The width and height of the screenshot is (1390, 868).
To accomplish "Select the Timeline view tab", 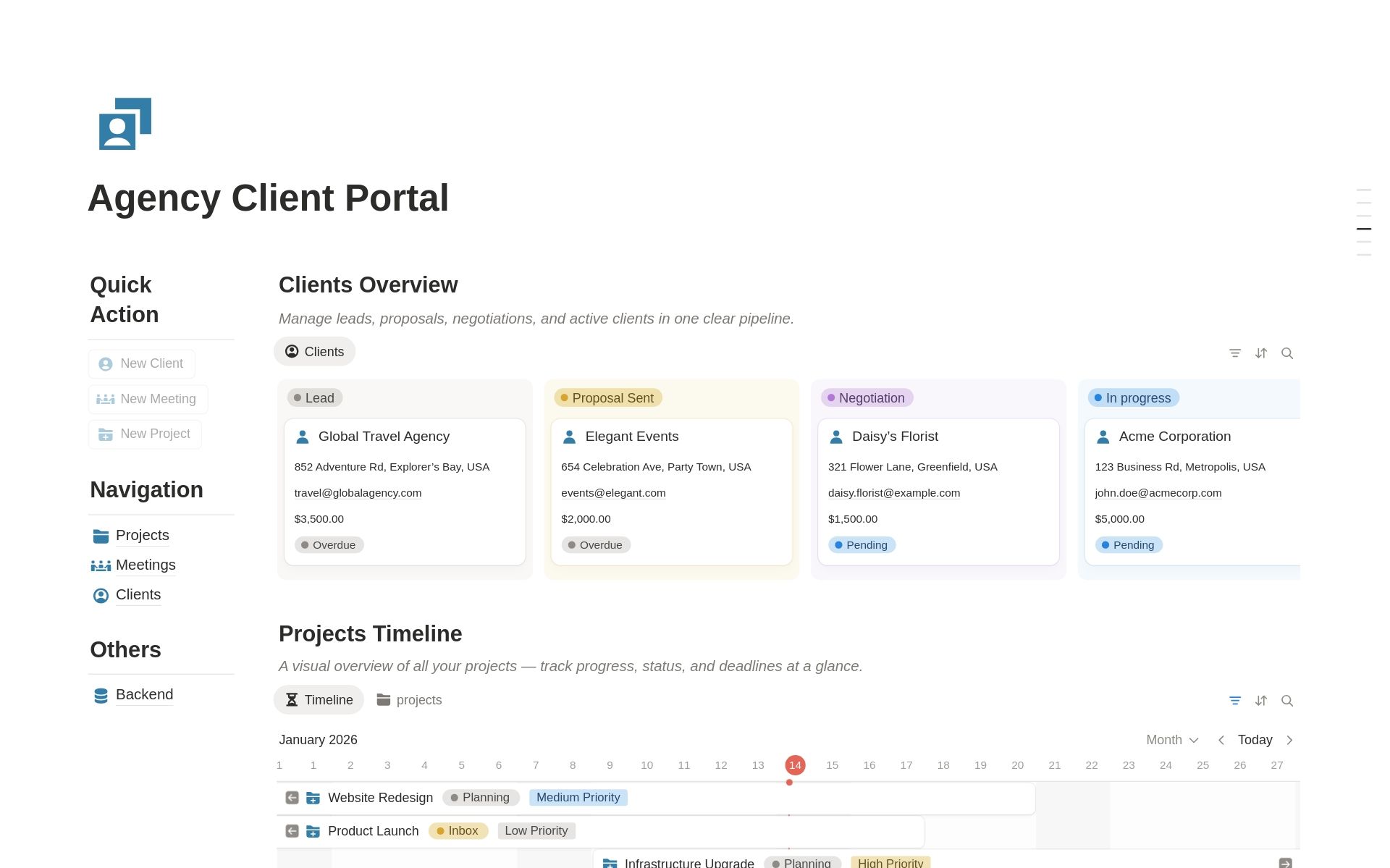I will pyautogui.click(x=319, y=700).
